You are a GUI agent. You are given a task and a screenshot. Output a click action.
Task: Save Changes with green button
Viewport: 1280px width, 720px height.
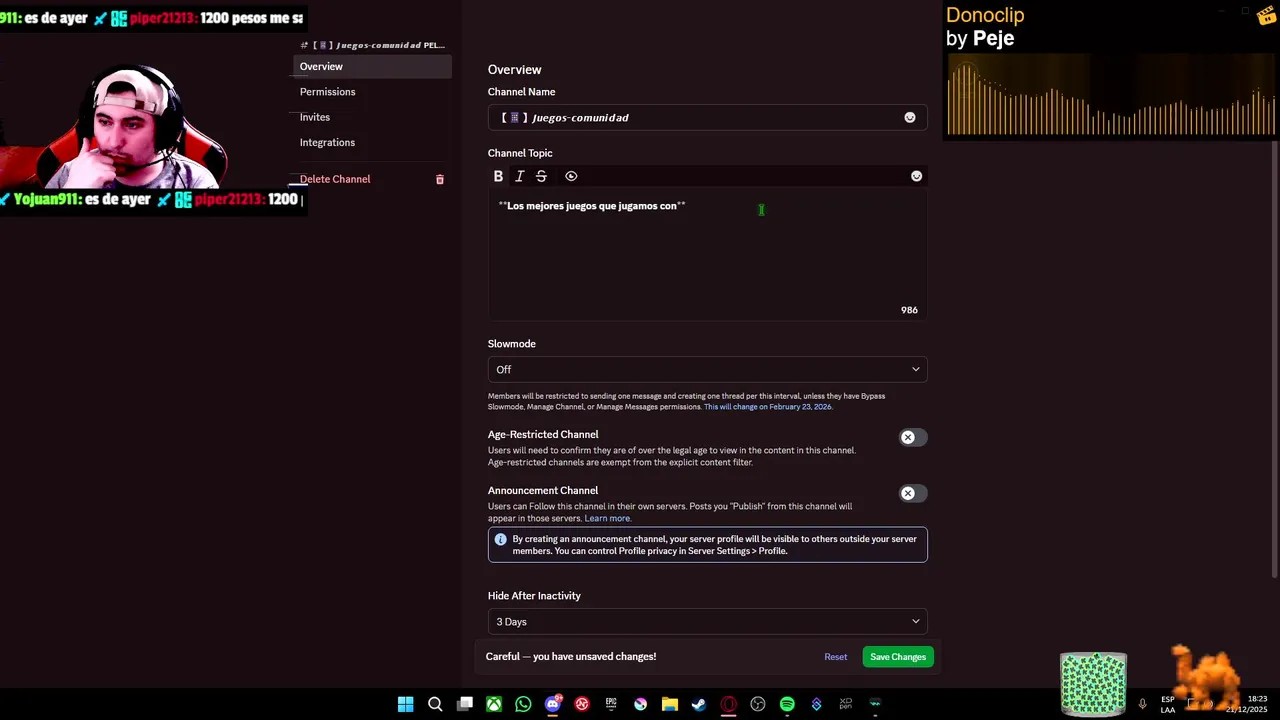[x=898, y=657]
